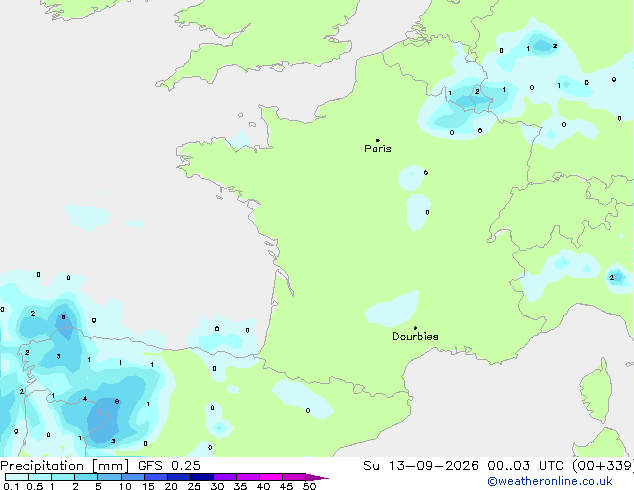Click the (00+339) forecast hour label
The height and width of the screenshot is (490, 634).
603,466
